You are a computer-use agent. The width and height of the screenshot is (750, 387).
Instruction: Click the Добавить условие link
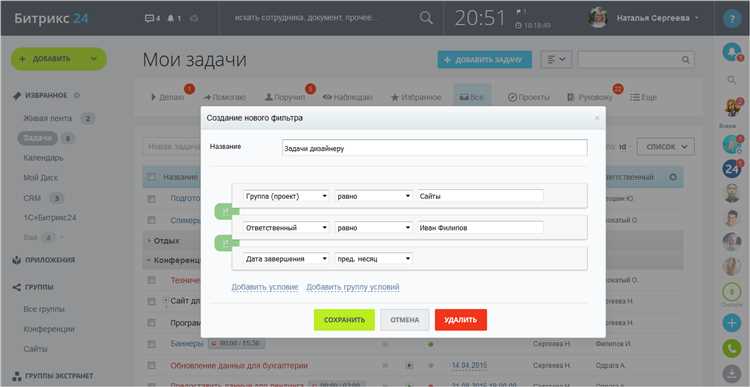(265, 287)
